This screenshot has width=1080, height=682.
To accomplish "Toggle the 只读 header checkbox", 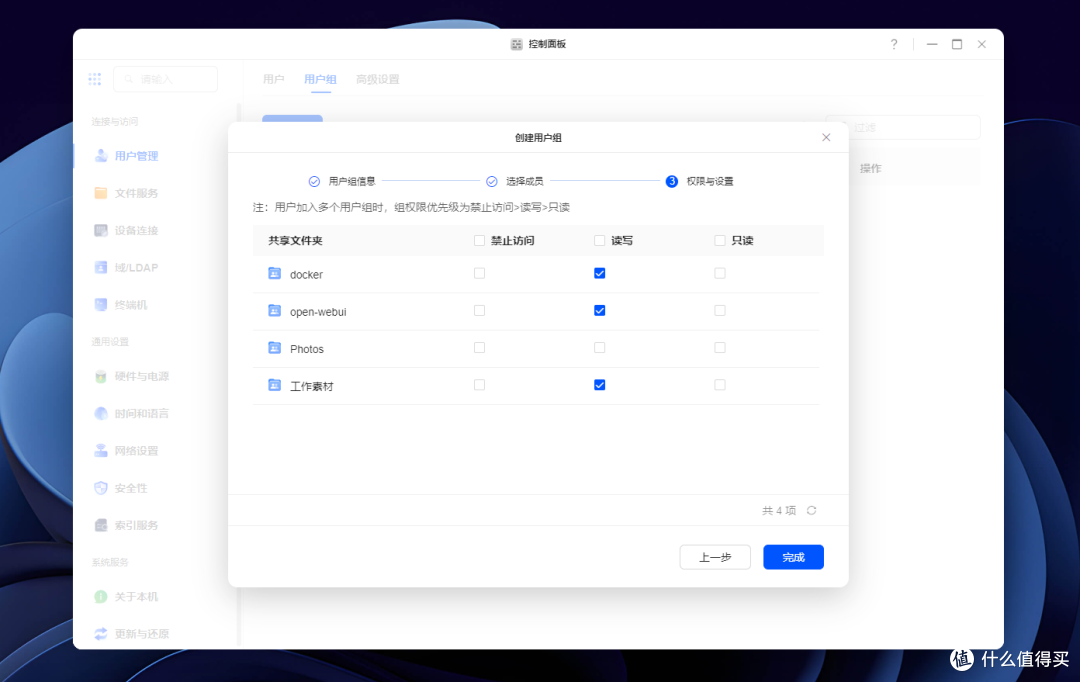I will click(x=720, y=240).
